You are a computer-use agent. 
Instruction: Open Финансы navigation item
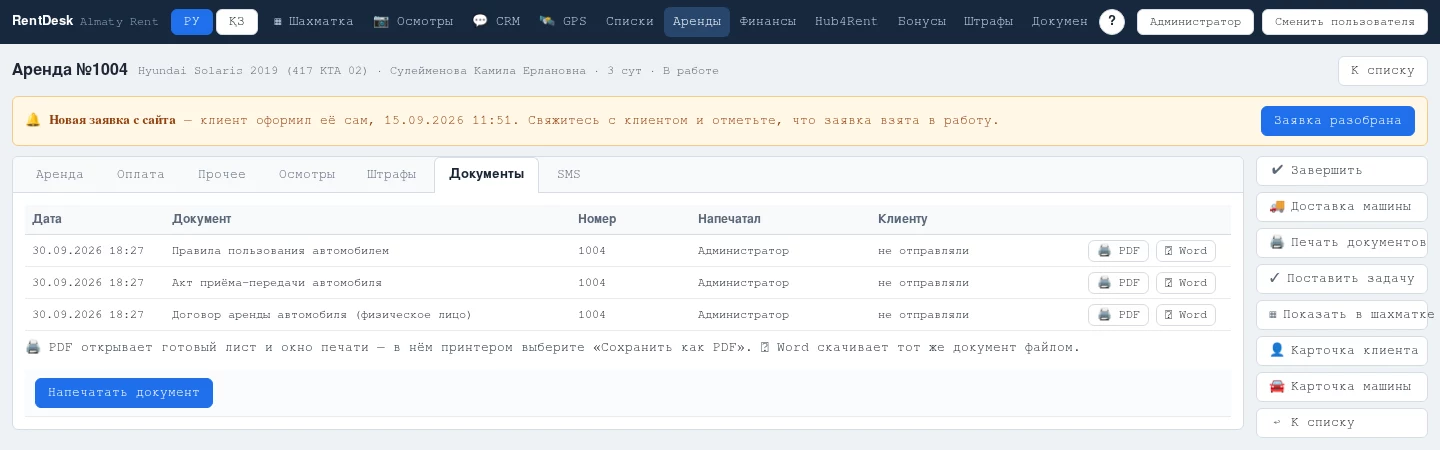[x=768, y=22]
